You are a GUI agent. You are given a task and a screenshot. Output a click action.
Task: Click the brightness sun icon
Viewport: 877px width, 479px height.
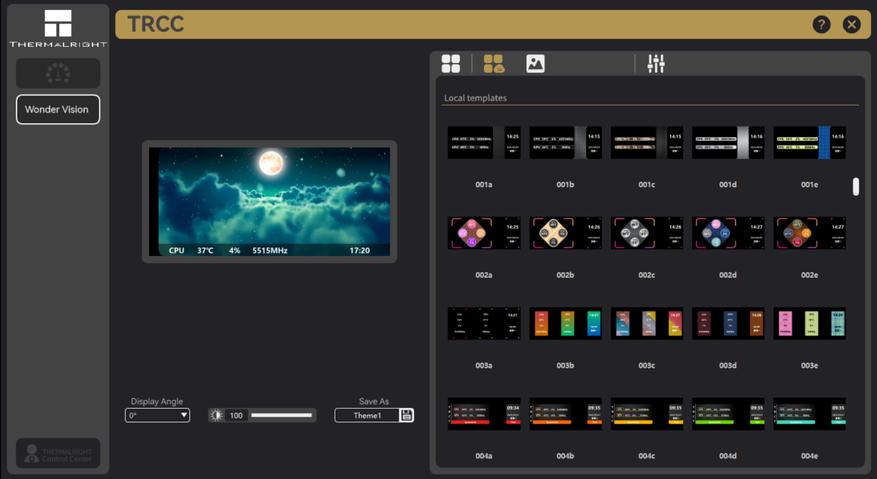tap(216, 415)
